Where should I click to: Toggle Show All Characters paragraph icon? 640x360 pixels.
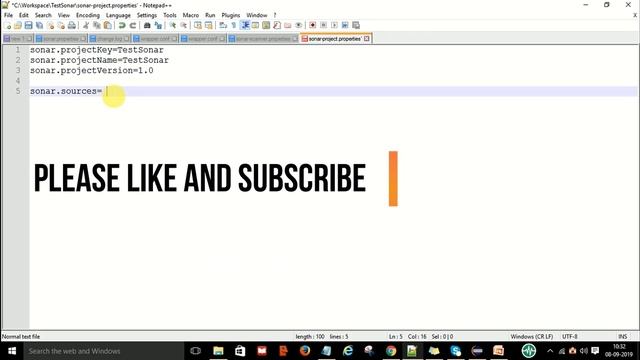pos(234,25)
